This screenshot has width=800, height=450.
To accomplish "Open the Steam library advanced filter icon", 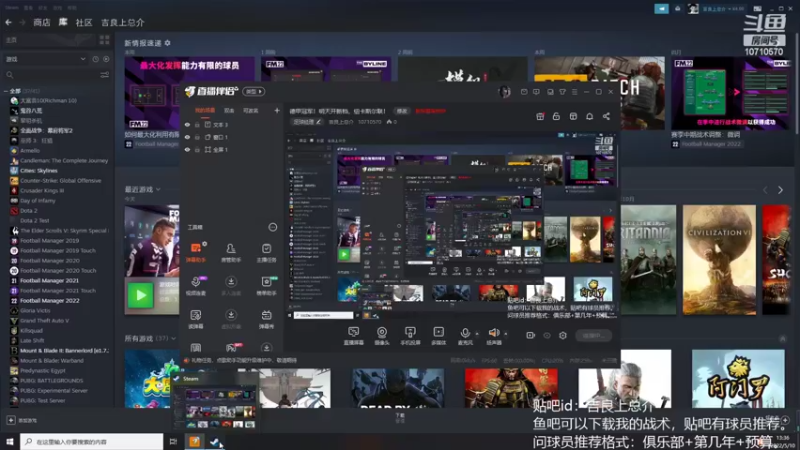I will (x=105, y=75).
